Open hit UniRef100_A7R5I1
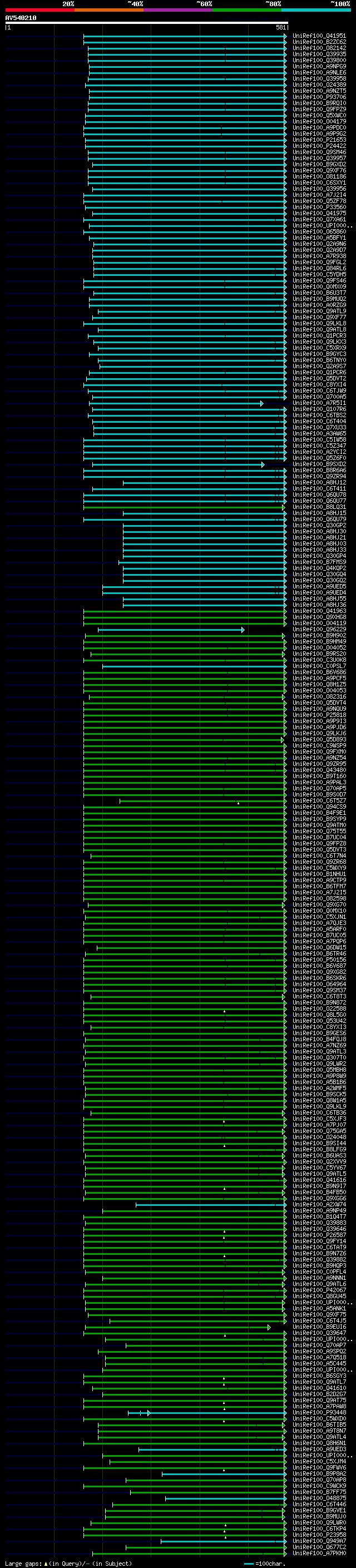Viewport: 356px width, 1568px height. click(319, 403)
